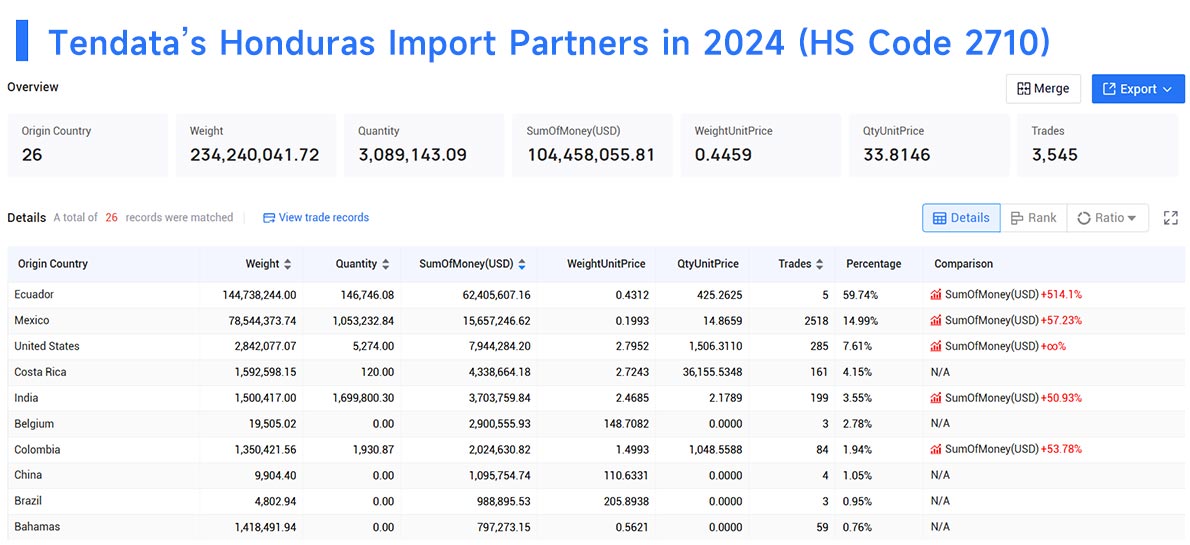Select the Ecuador row name
1190x545 pixels.
(x=34, y=295)
